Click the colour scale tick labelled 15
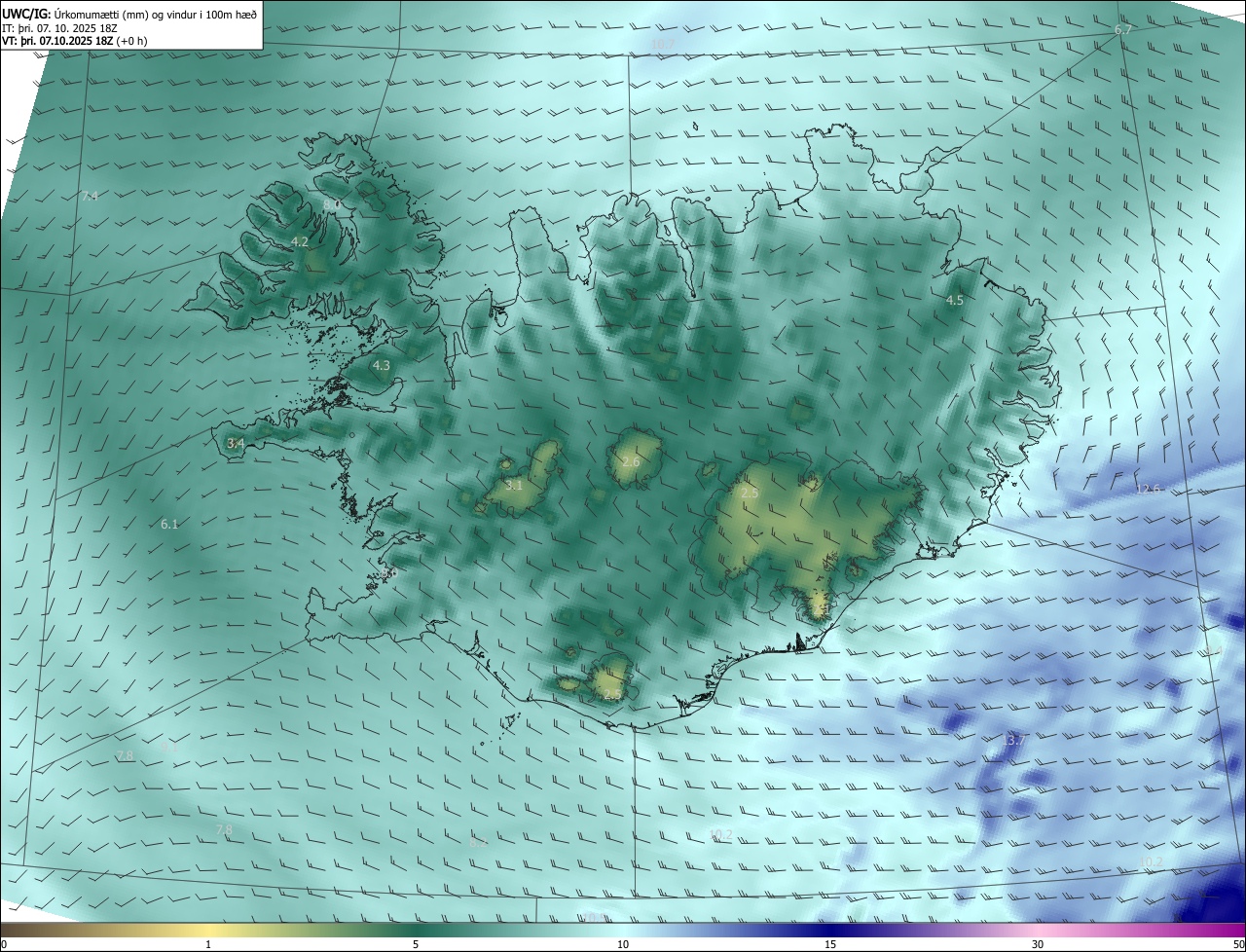The width and height of the screenshot is (1246, 952). tap(830, 944)
